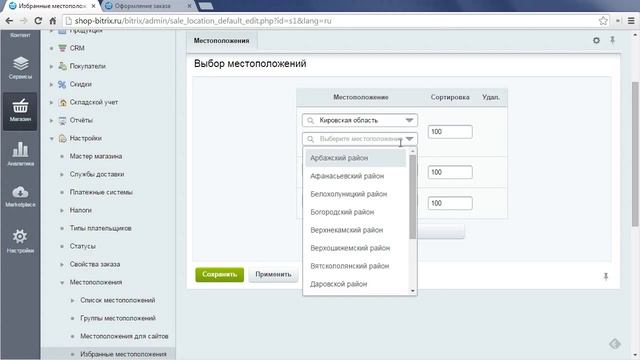Open browser home page

click(x=52, y=20)
